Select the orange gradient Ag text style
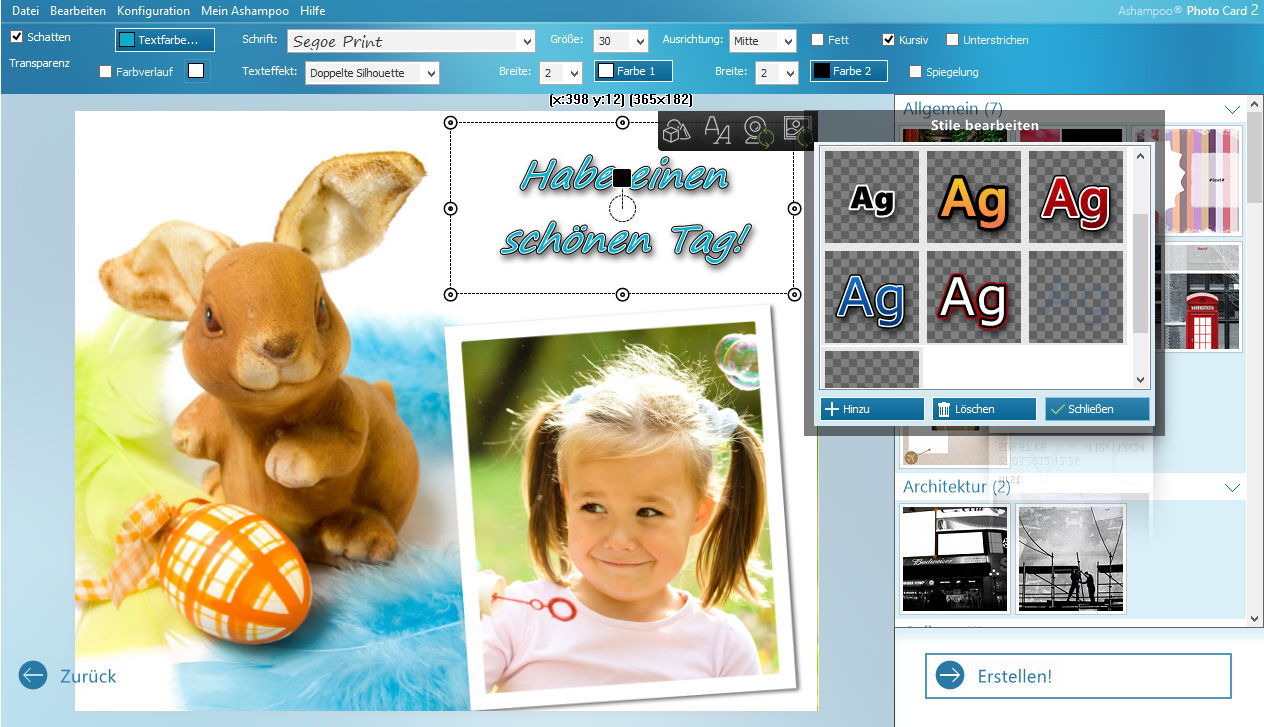 pos(974,198)
